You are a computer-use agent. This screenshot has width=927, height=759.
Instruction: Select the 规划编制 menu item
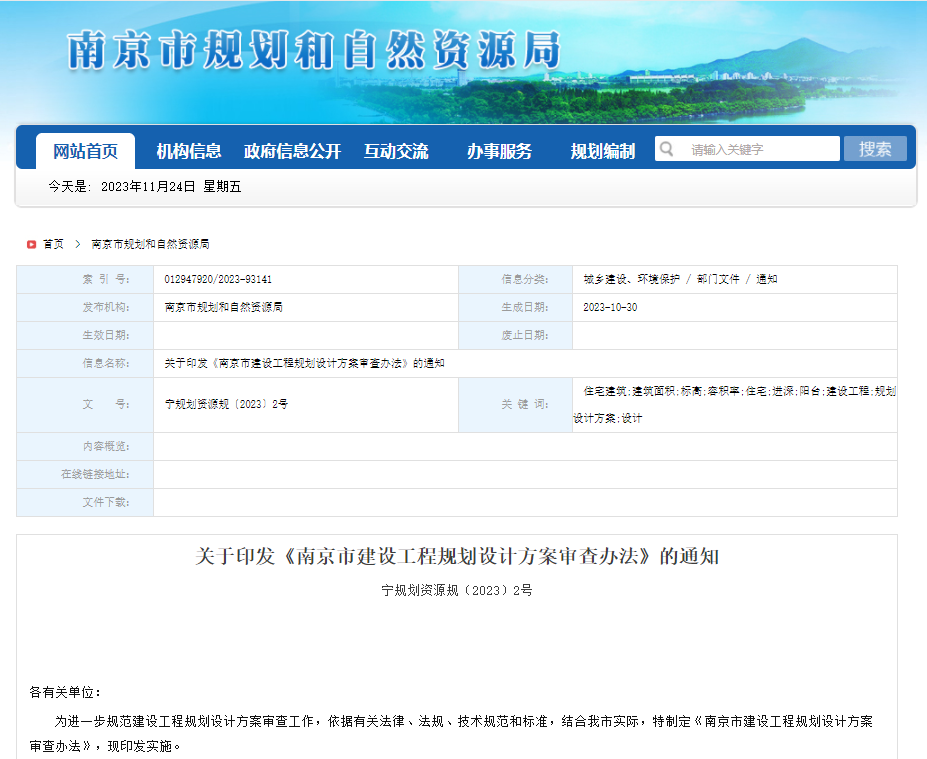602,151
